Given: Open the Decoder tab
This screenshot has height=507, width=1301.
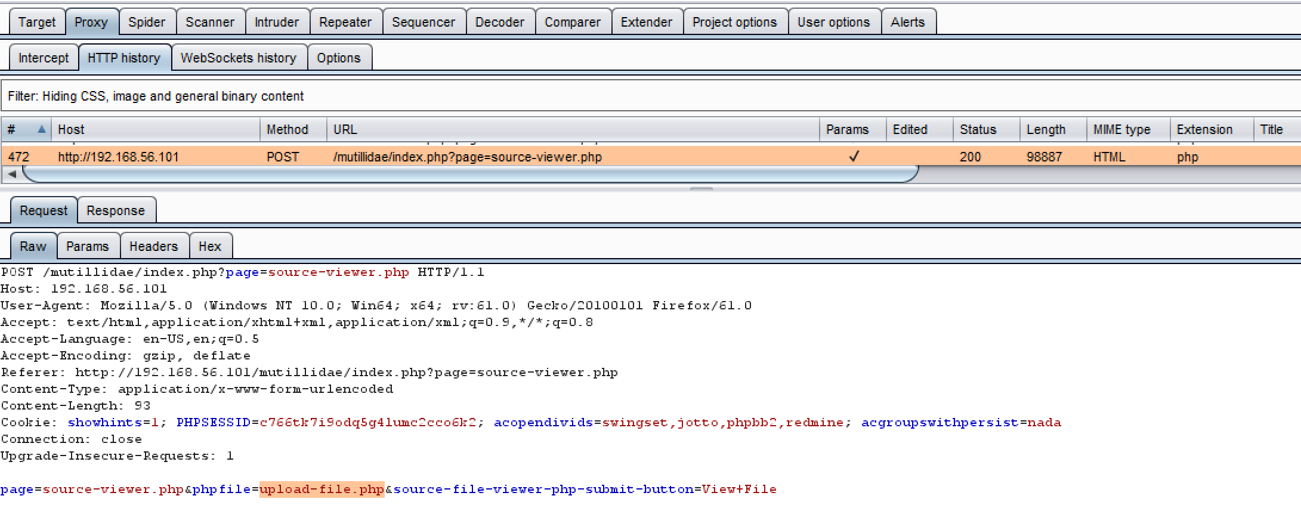Looking at the screenshot, I should [499, 22].
